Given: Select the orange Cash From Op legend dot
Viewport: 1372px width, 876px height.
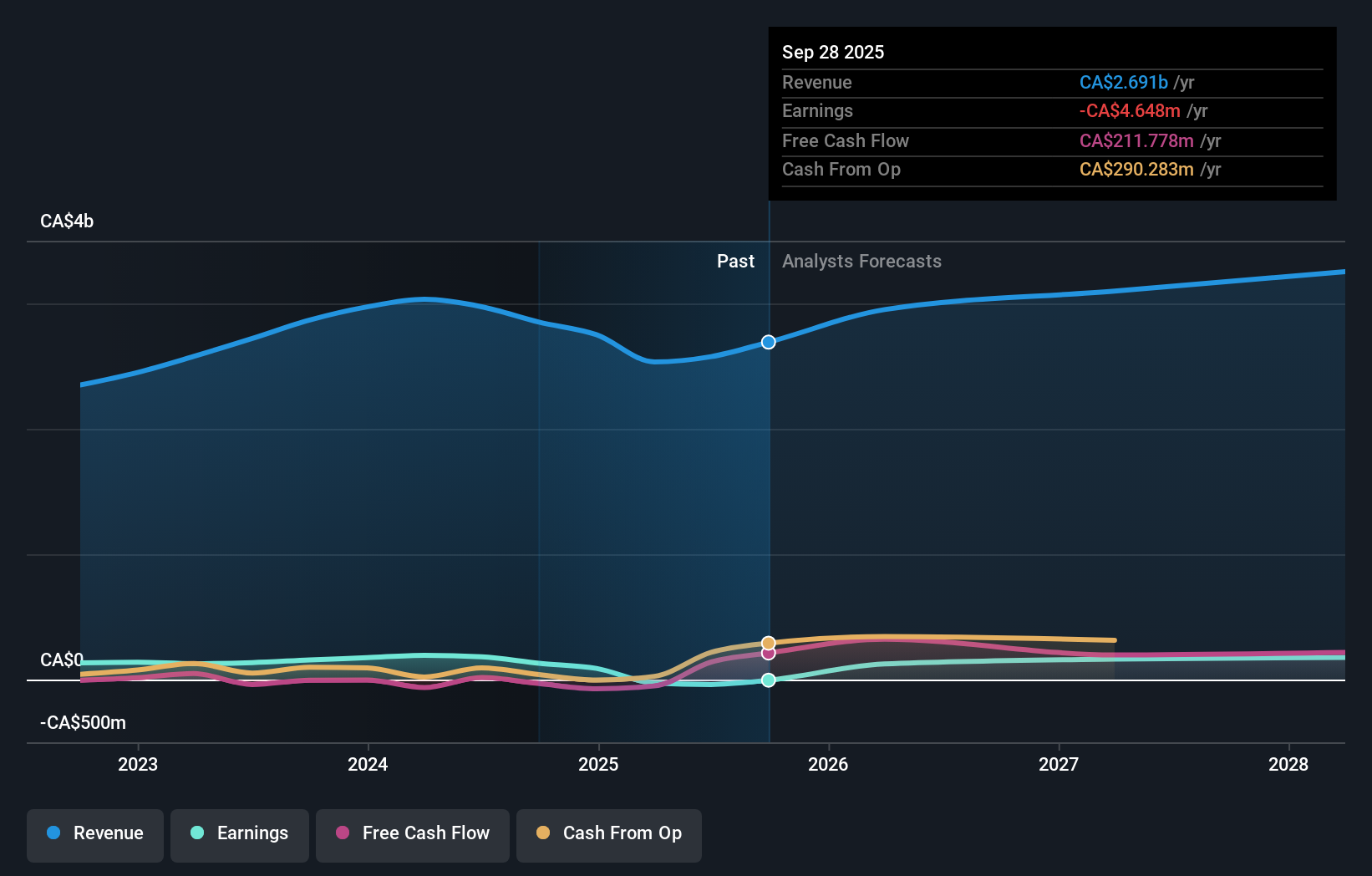Looking at the screenshot, I should tap(544, 833).
